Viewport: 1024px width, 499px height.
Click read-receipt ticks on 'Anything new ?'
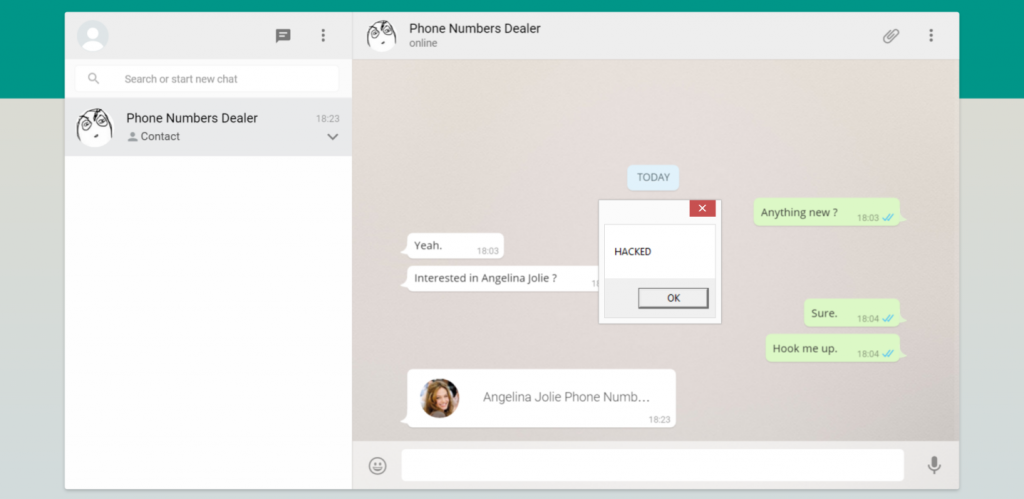[888, 218]
